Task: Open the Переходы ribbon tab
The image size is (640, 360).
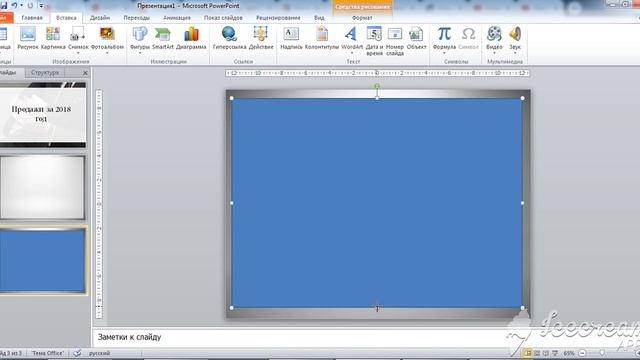Action: click(x=136, y=18)
